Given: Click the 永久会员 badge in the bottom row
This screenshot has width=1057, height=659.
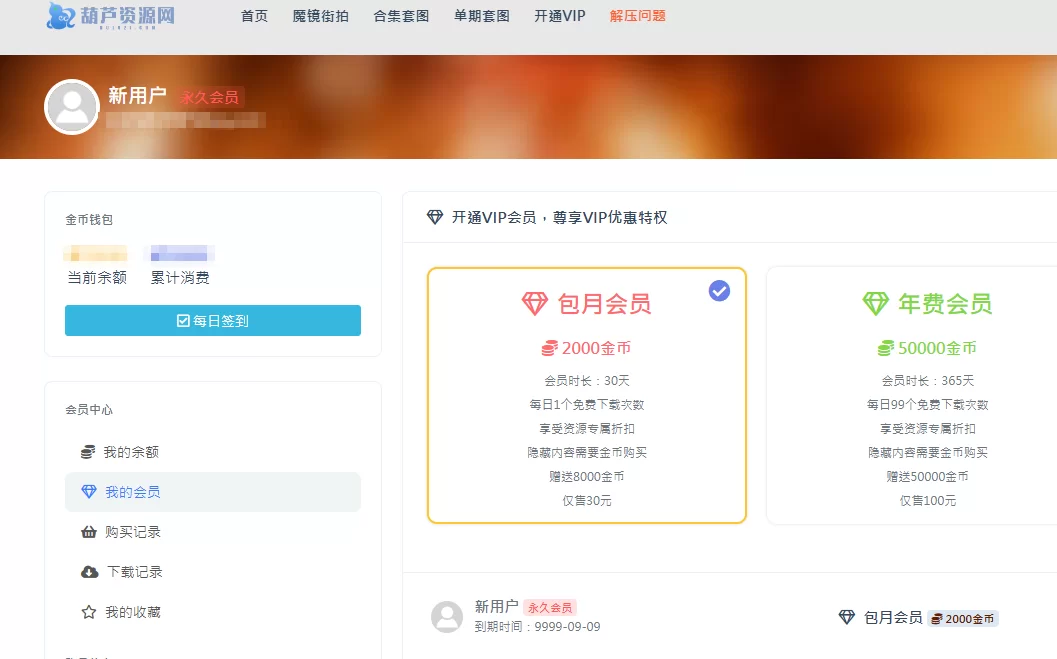Looking at the screenshot, I should (x=550, y=608).
